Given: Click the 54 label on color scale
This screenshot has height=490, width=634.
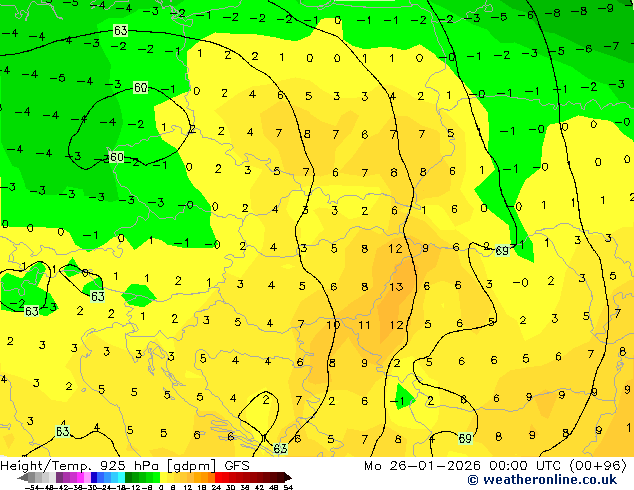Looking at the screenshot, I should pos(288,488).
